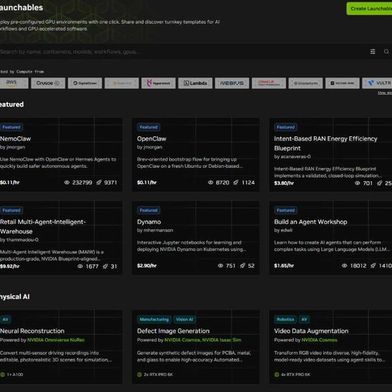Click rocket icon beside 1124 on OpenClaw
Viewport: 392px width, 392px height.
(236, 182)
